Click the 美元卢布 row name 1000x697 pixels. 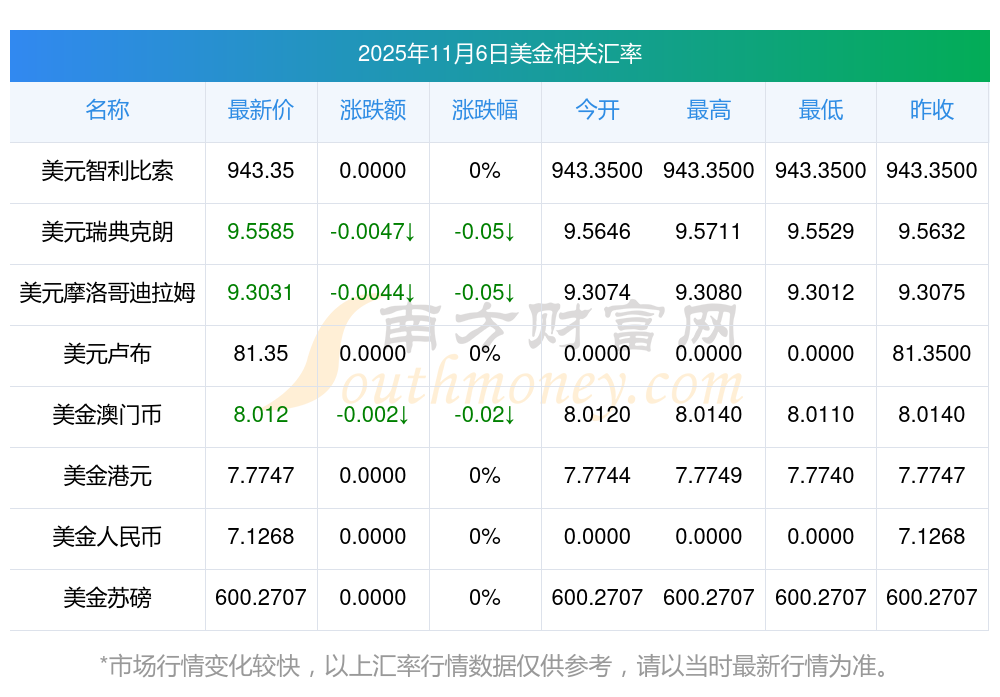[107, 354]
